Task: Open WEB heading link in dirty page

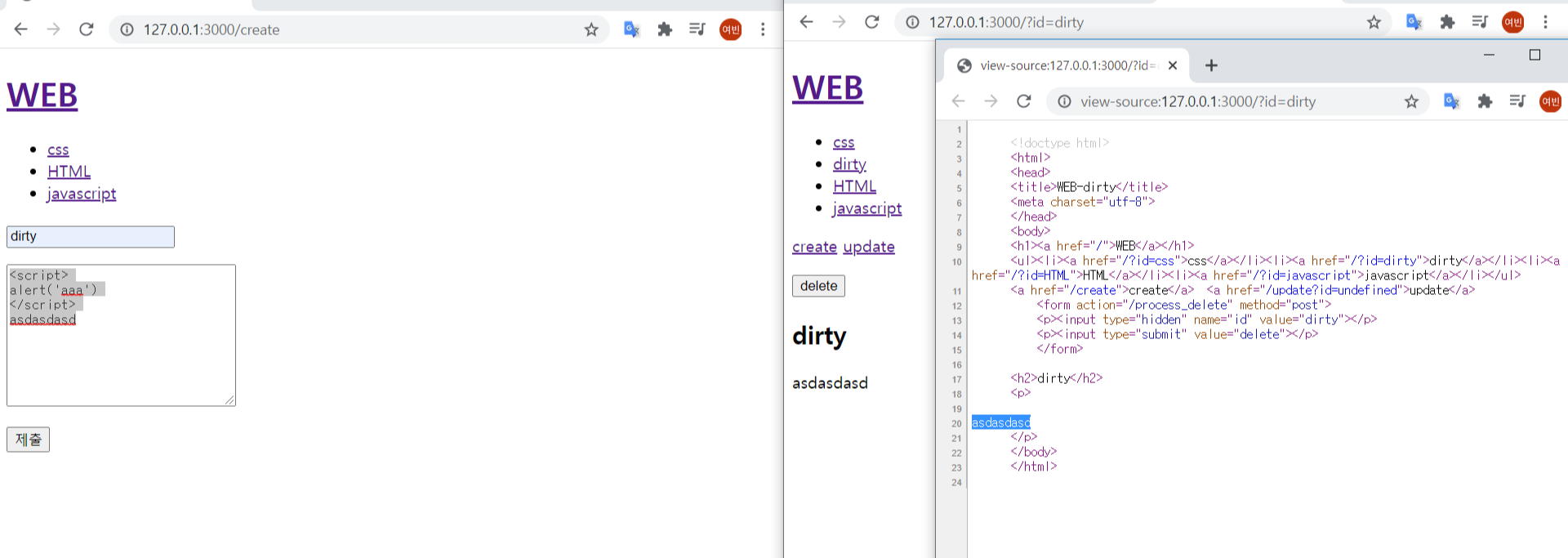Action: tap(827, 88)
